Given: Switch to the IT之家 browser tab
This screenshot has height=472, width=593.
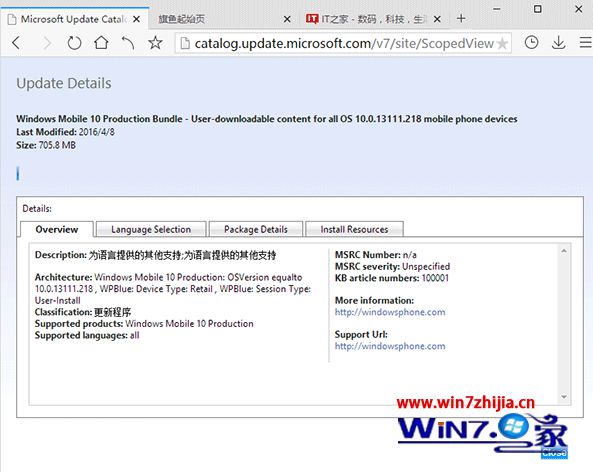Looking at the screenshot, I should (373, 19).
